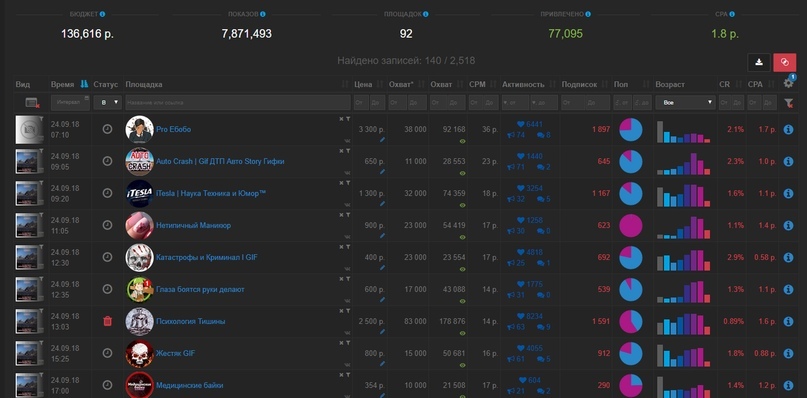Click the gender pie chart in Pro Ебобо row
The width and height of the screenshot is (807, 398).
[630, 130]
